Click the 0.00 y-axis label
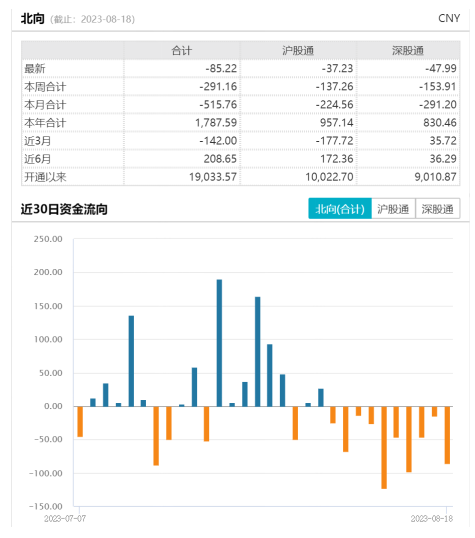This screenshot has height=538, width=475. click(53, 406)
